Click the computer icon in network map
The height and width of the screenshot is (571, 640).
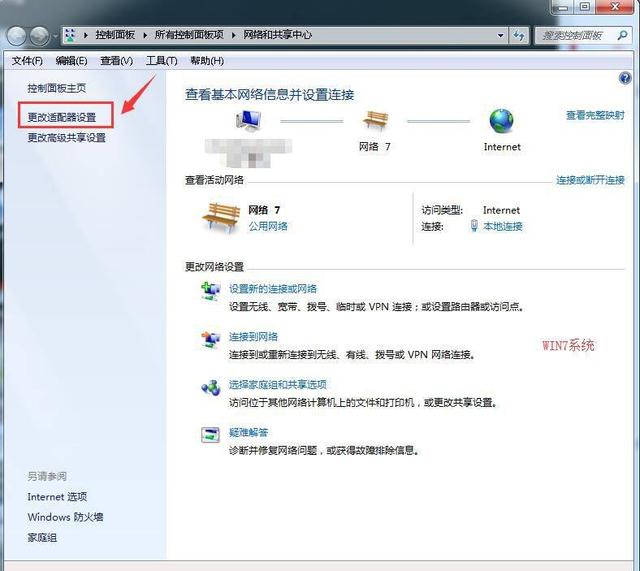[x=248, y=121]
